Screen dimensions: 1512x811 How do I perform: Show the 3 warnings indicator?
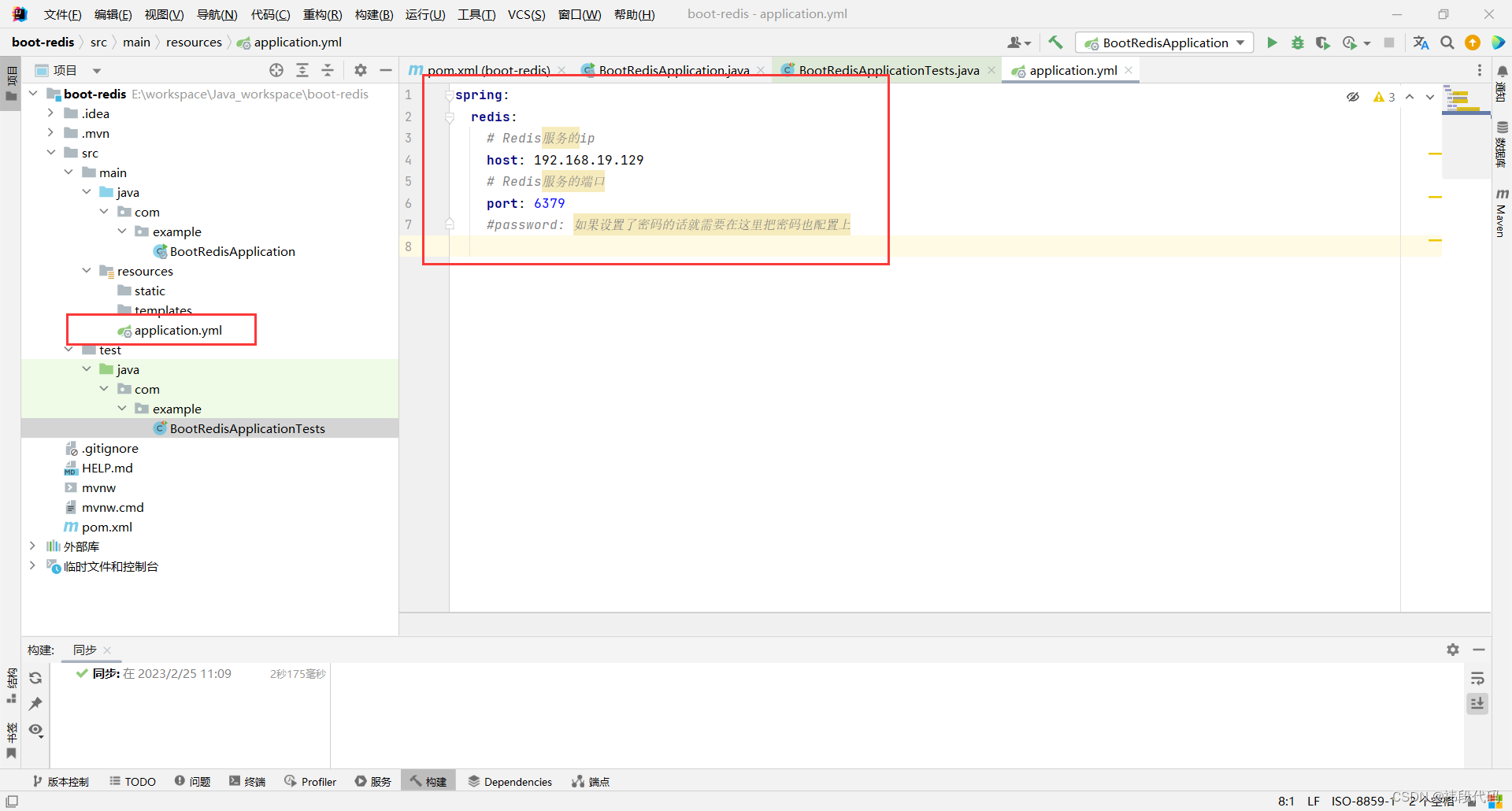[x=1384, y=97]
